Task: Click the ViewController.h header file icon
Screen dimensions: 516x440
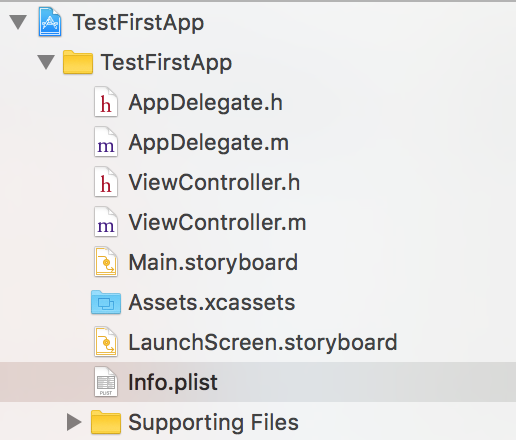Action: tap(106, 182)
